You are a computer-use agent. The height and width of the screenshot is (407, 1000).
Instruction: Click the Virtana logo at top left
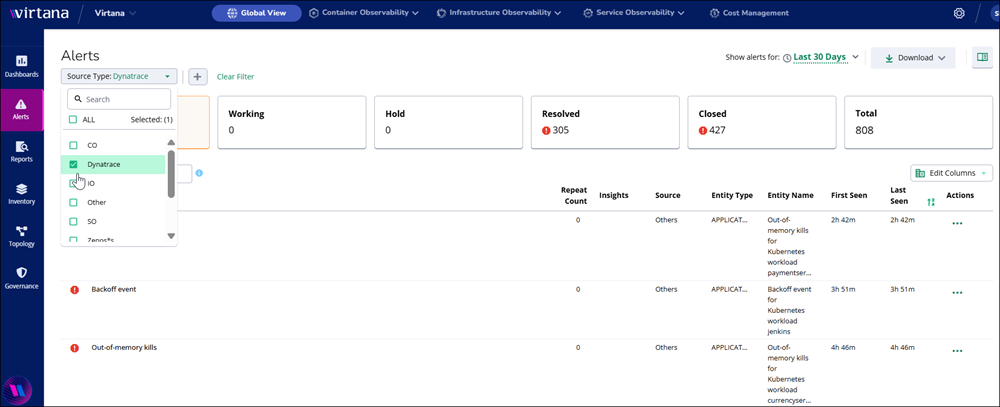[x=38, y=13]
